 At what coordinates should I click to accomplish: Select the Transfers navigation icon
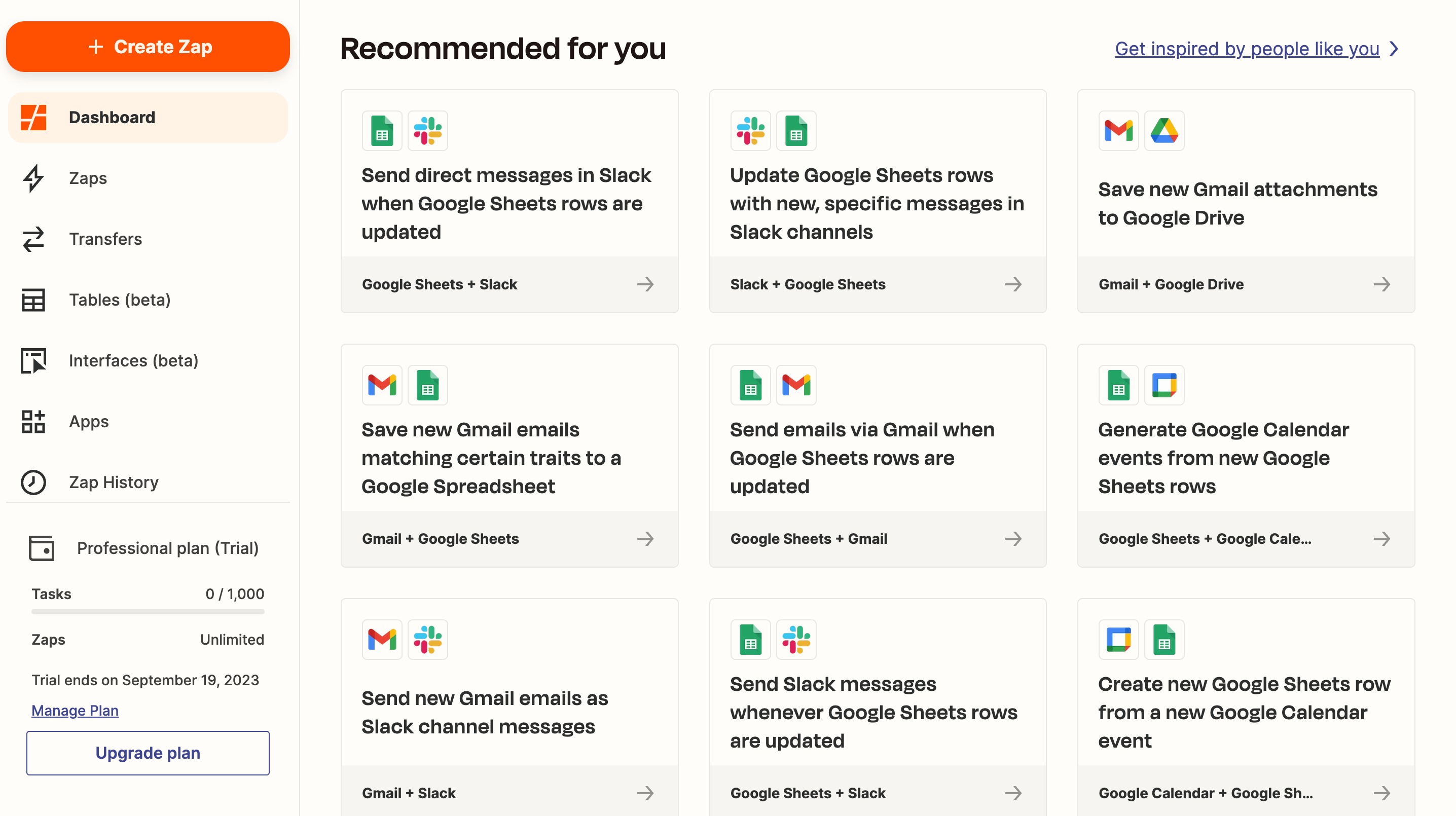tap(34, 239)
